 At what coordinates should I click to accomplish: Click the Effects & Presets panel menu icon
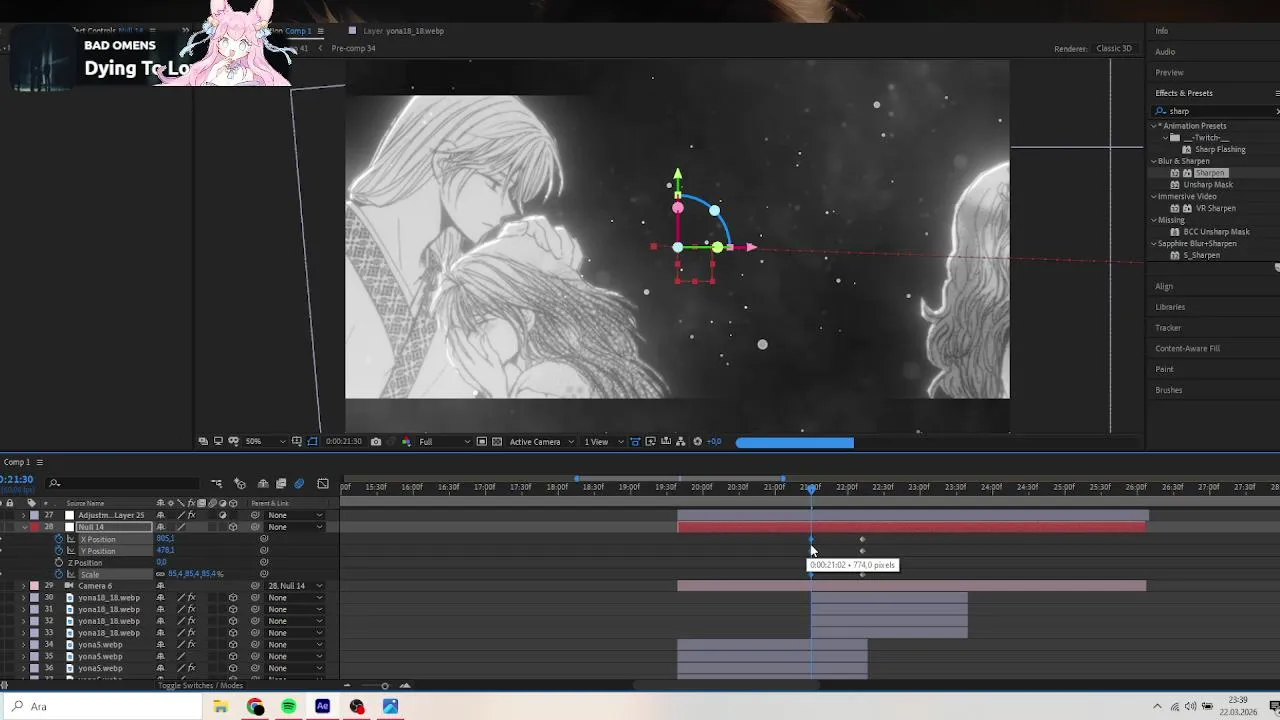[x=1277, y=93]
